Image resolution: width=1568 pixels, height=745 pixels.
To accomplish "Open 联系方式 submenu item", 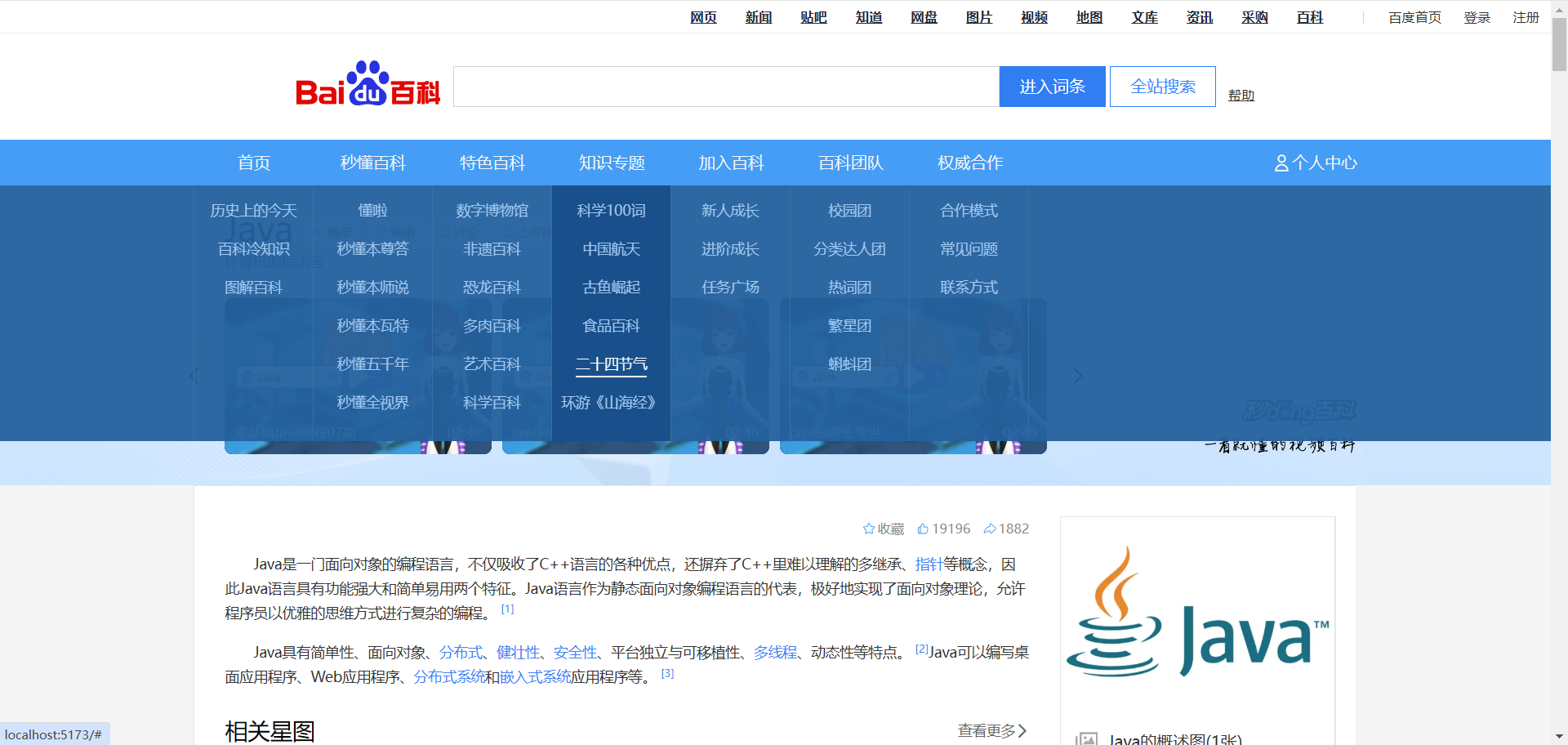I will tap(969, 288).
